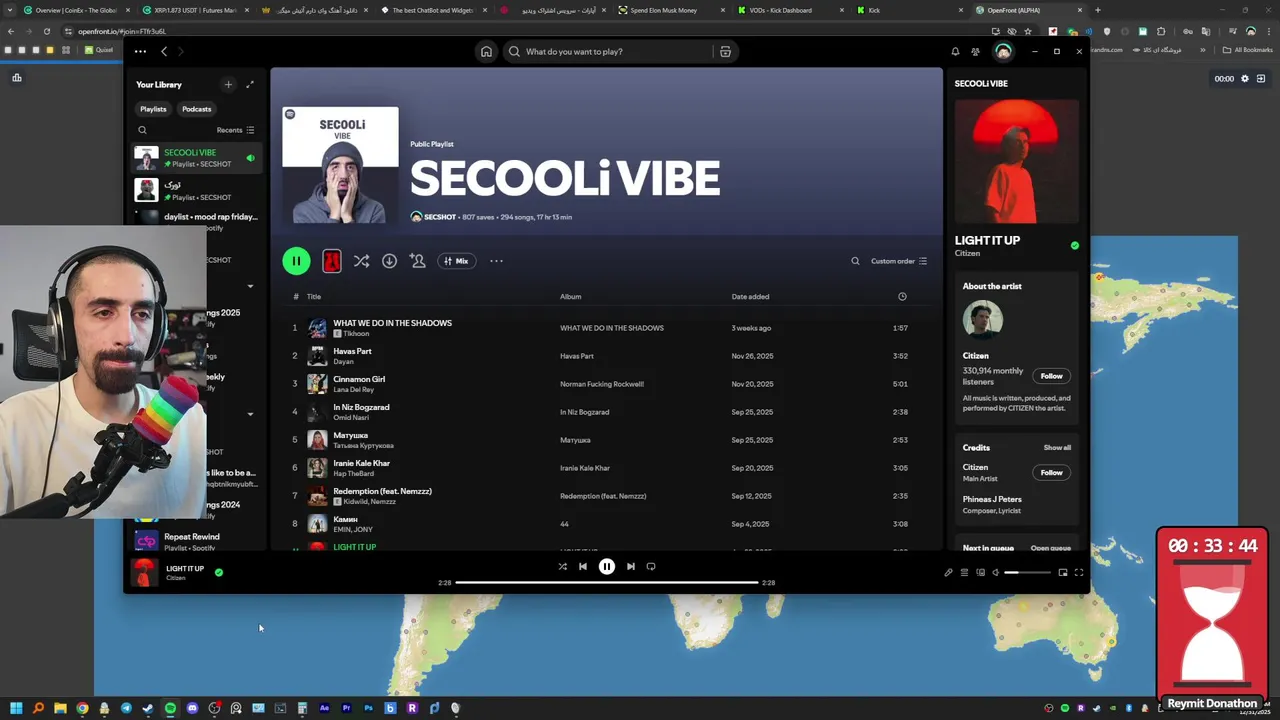The width and height of the screenshot is (1280, 720).
Task: Adjust the volume slider
Action: tap(1029, 573)
